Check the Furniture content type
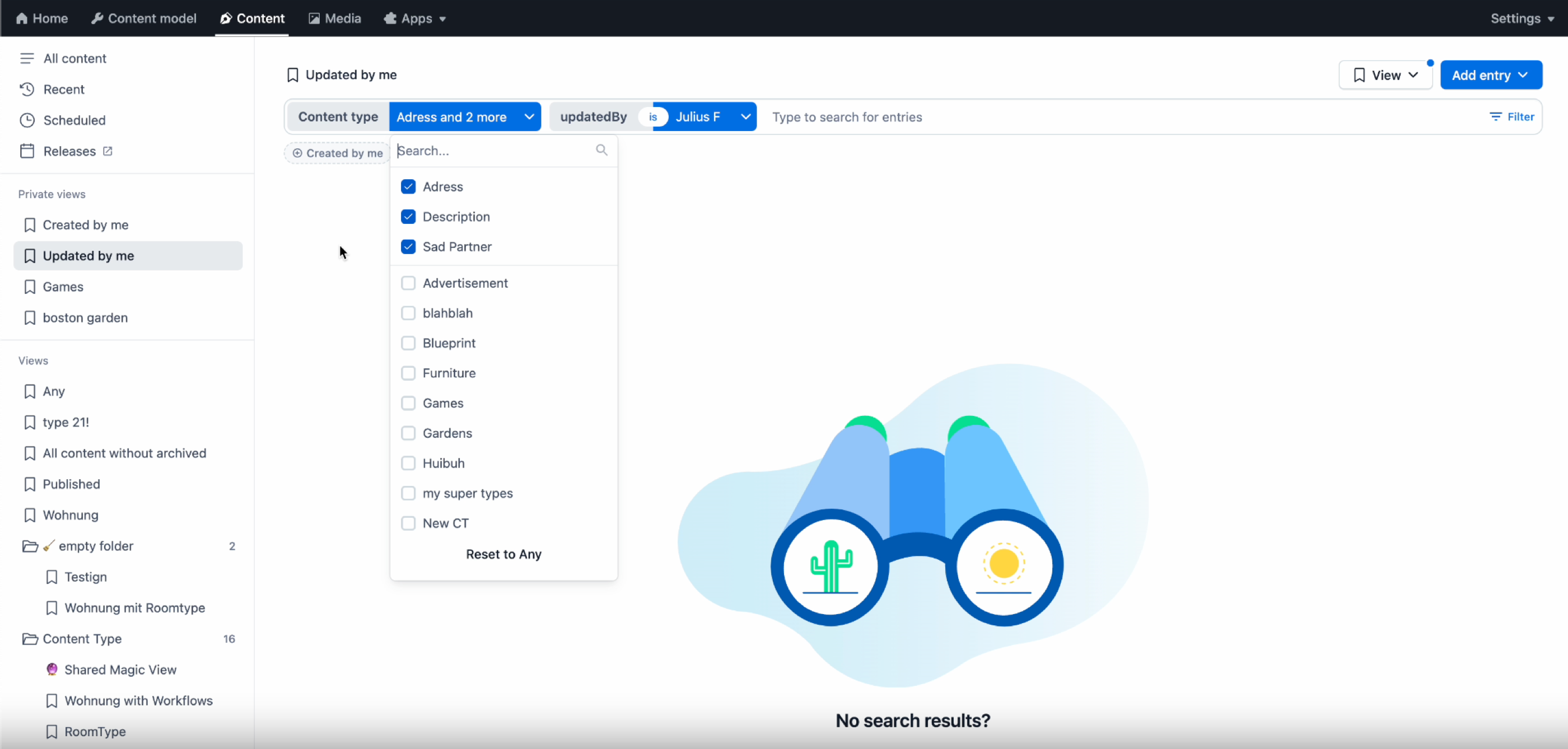 click(x=408, y=373)
